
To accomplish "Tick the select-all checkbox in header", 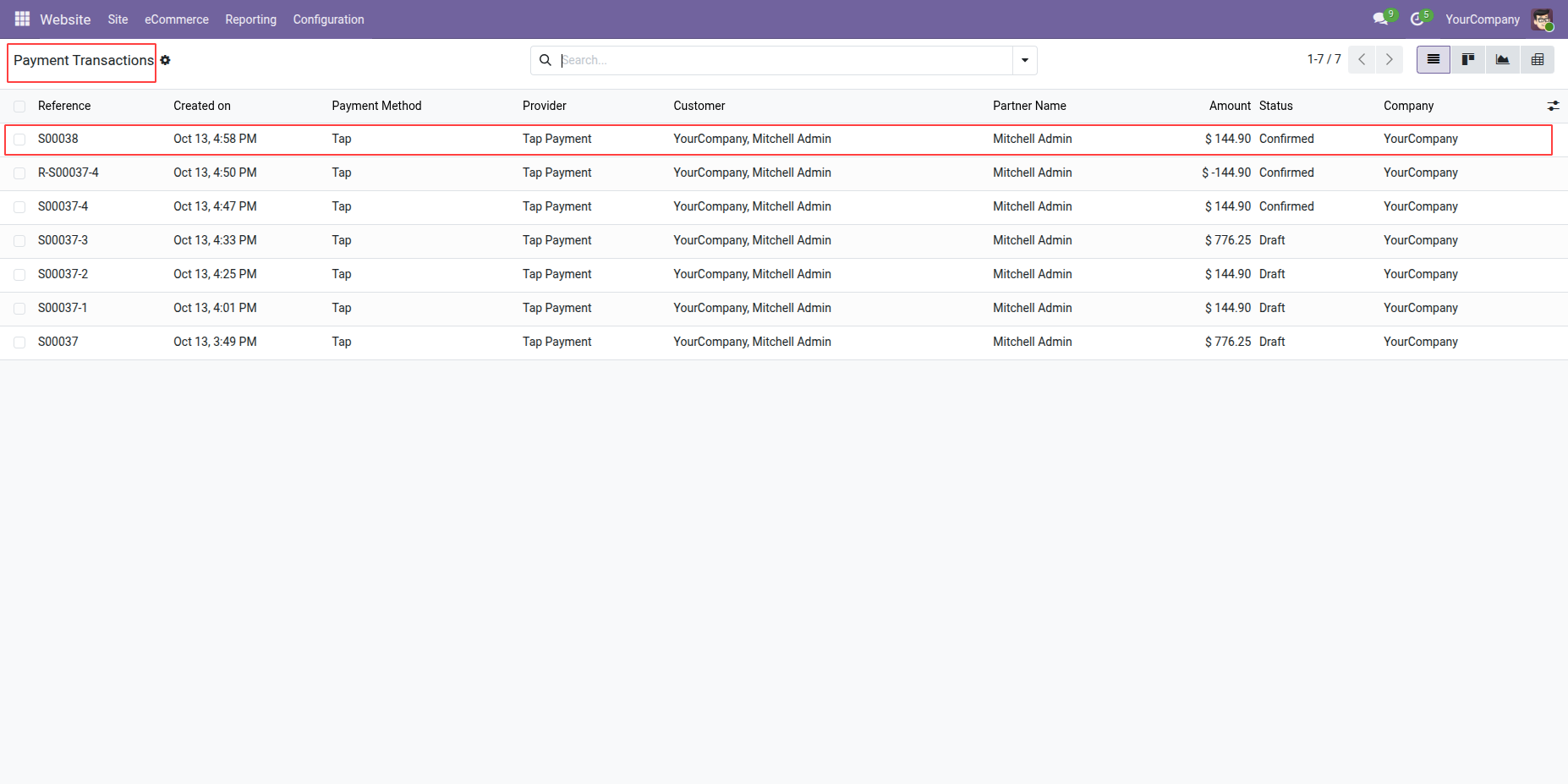I will point(19,107).
